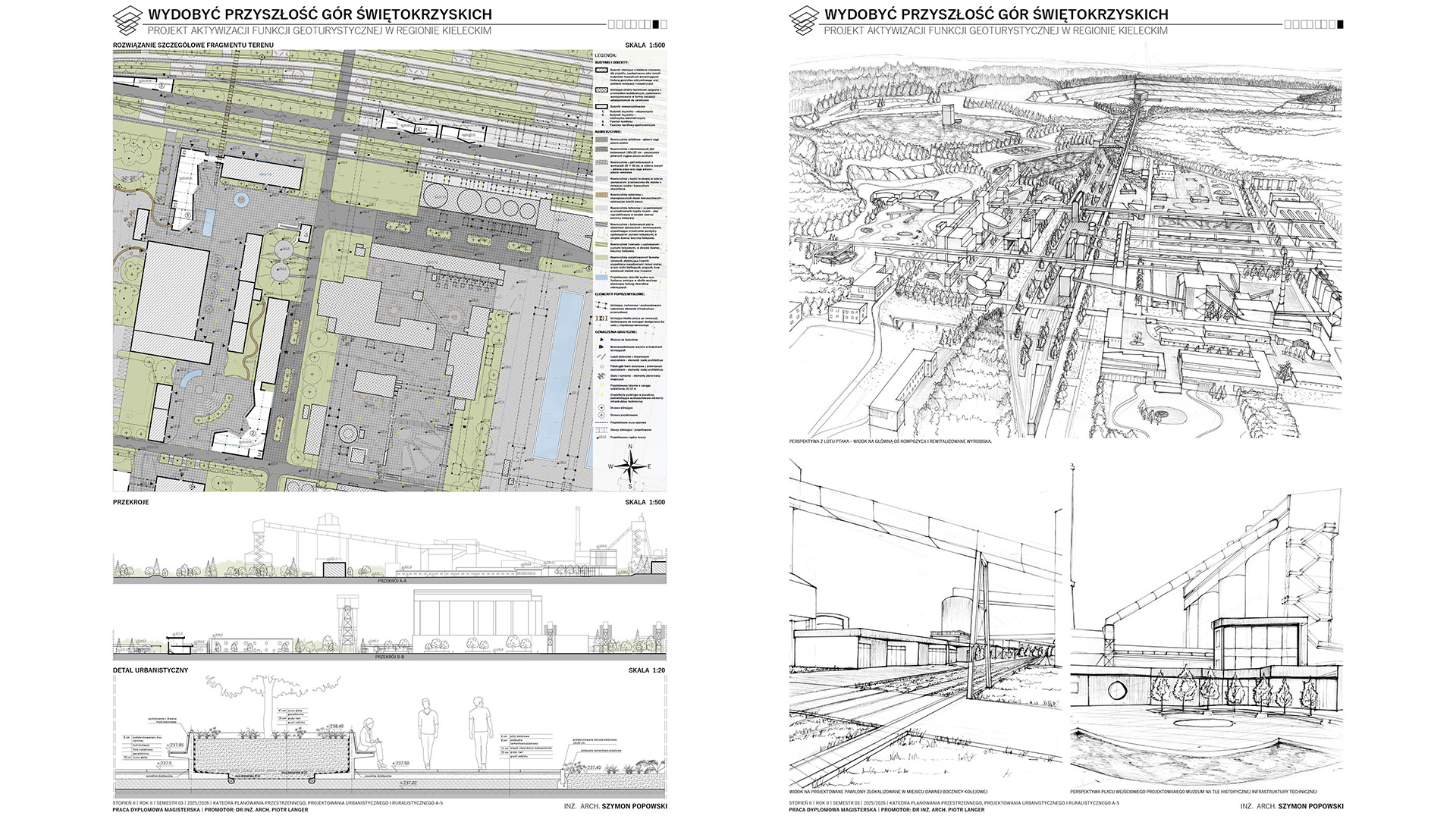Click the stacked-layers logo on left board
The image size is (1456, 819).
click(x=127, y=20)
